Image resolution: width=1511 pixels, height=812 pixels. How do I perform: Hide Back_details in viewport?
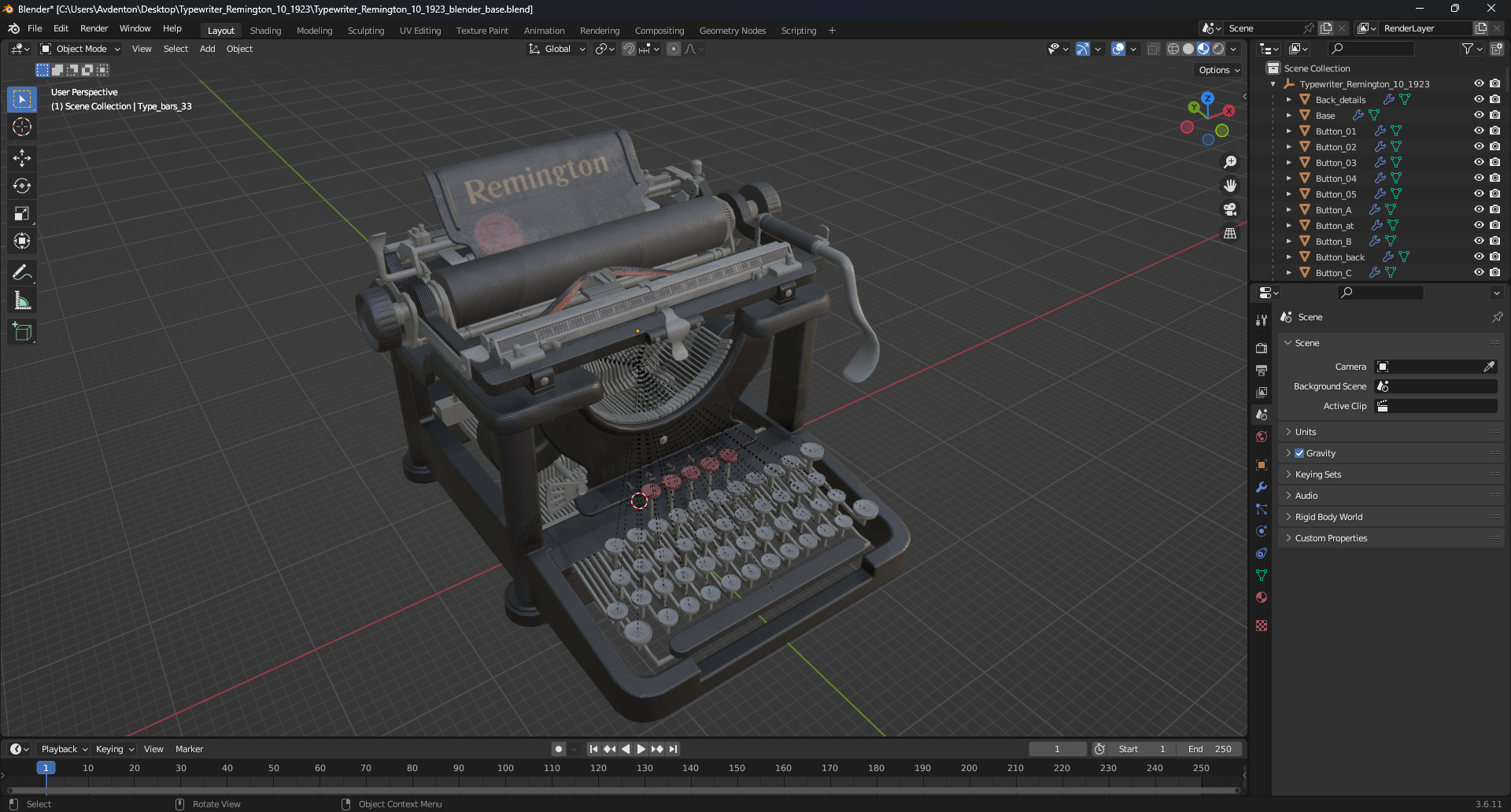pyautogui.click(x=1479, y=99)
